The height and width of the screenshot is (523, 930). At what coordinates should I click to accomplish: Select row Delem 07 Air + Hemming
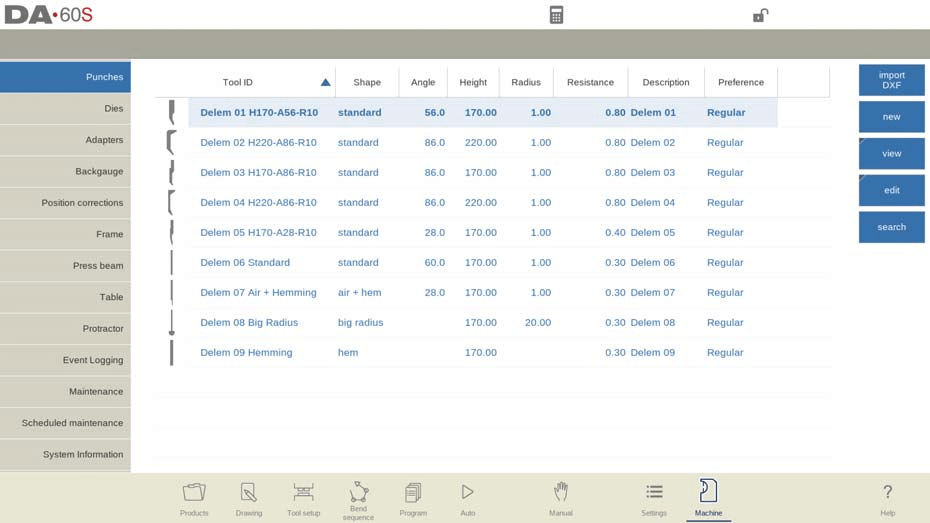[483, 292]
